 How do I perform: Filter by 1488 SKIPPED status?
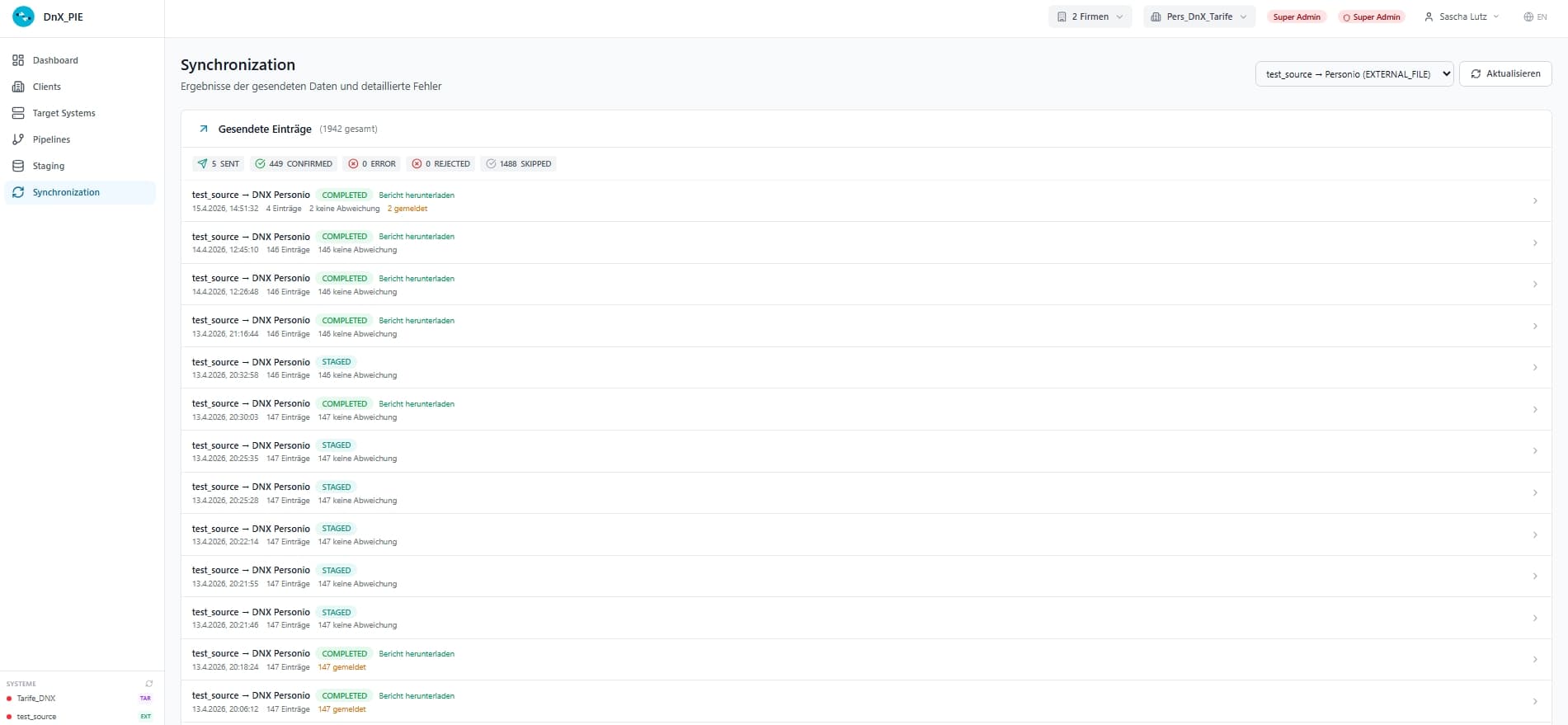518,163
